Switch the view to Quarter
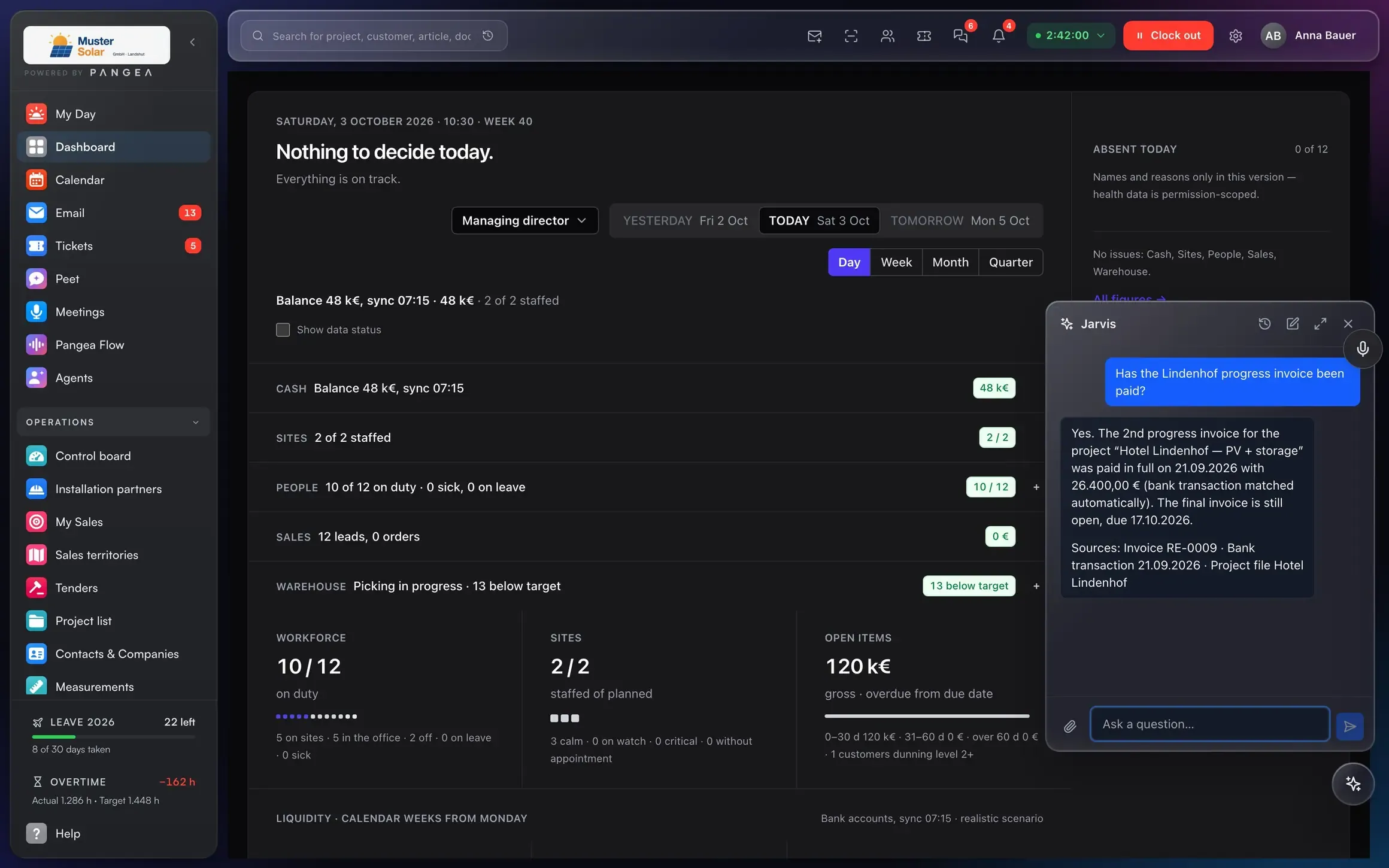The height and width of the screenshot is (868, 1389). (1011, 262)
